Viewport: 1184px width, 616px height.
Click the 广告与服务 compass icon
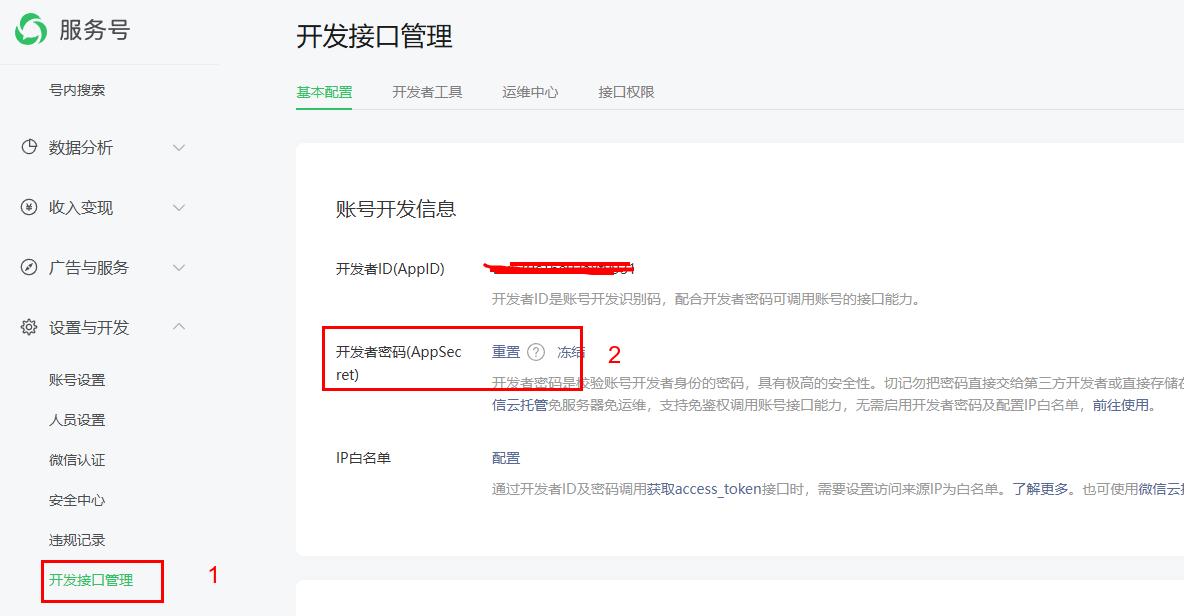coord(29,268)
